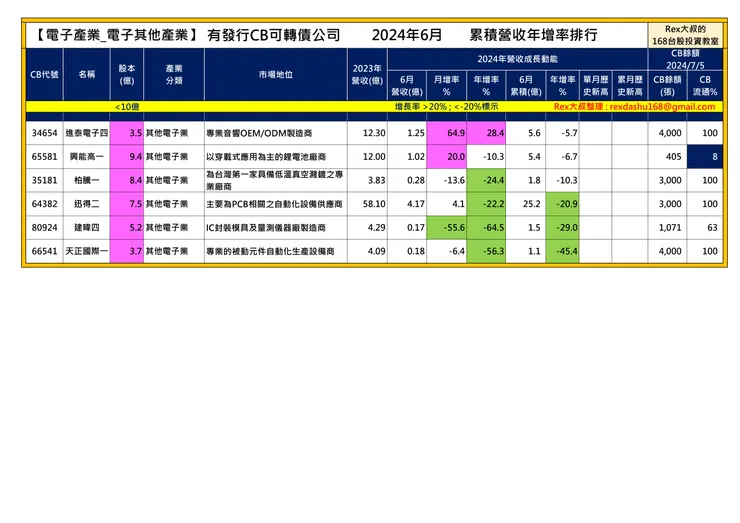Select CB code 66541
740x523 pixels.
pyautogui.click(x=44, y=251)
